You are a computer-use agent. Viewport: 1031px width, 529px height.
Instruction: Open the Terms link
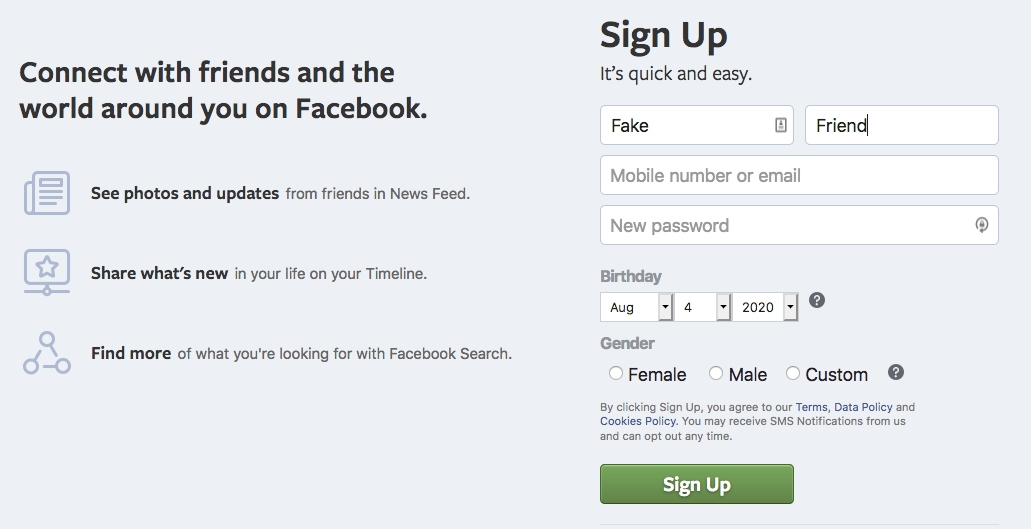(x=811, y=407)
